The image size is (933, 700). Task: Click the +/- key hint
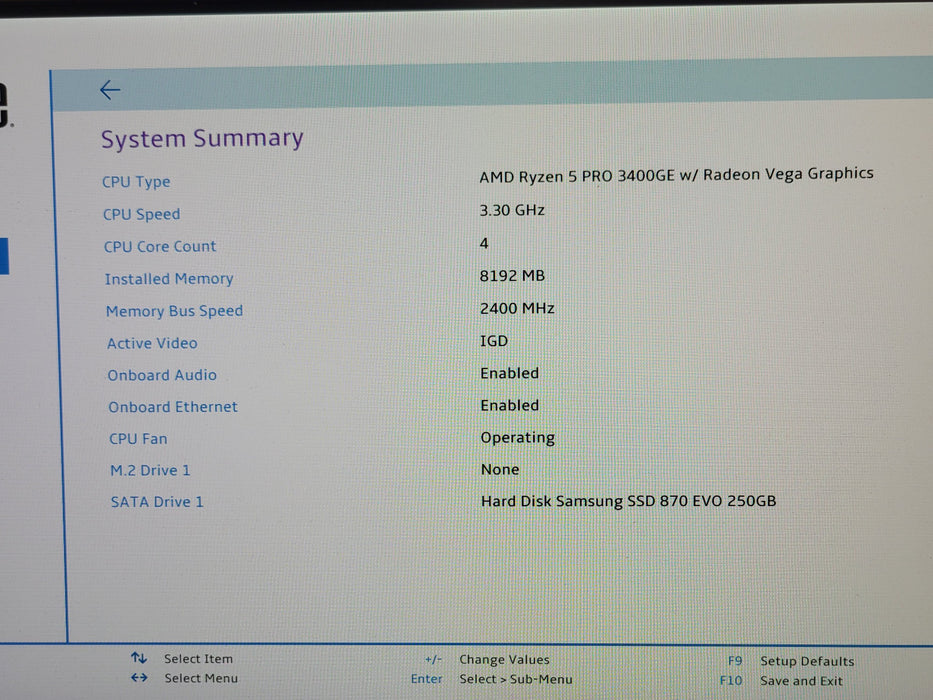pyautogui.click(x=433, y=660)
